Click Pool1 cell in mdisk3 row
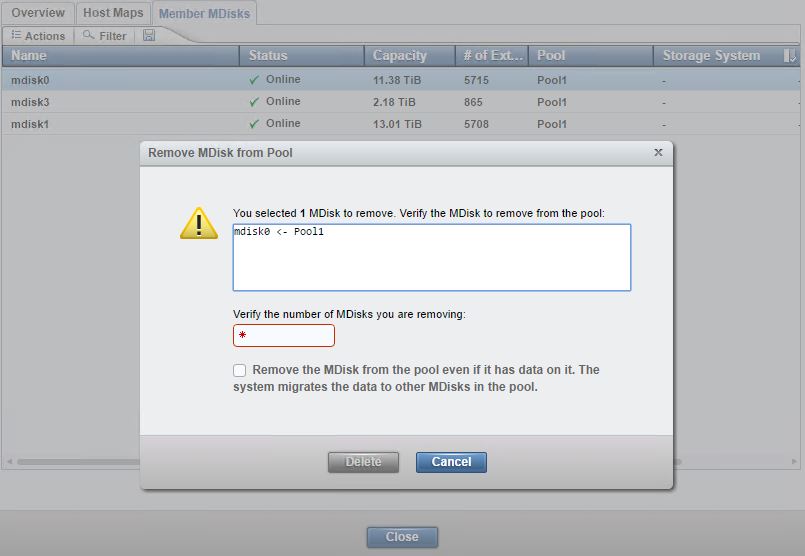The width and height of the screenshot is (805, 556). coord(552,102)
